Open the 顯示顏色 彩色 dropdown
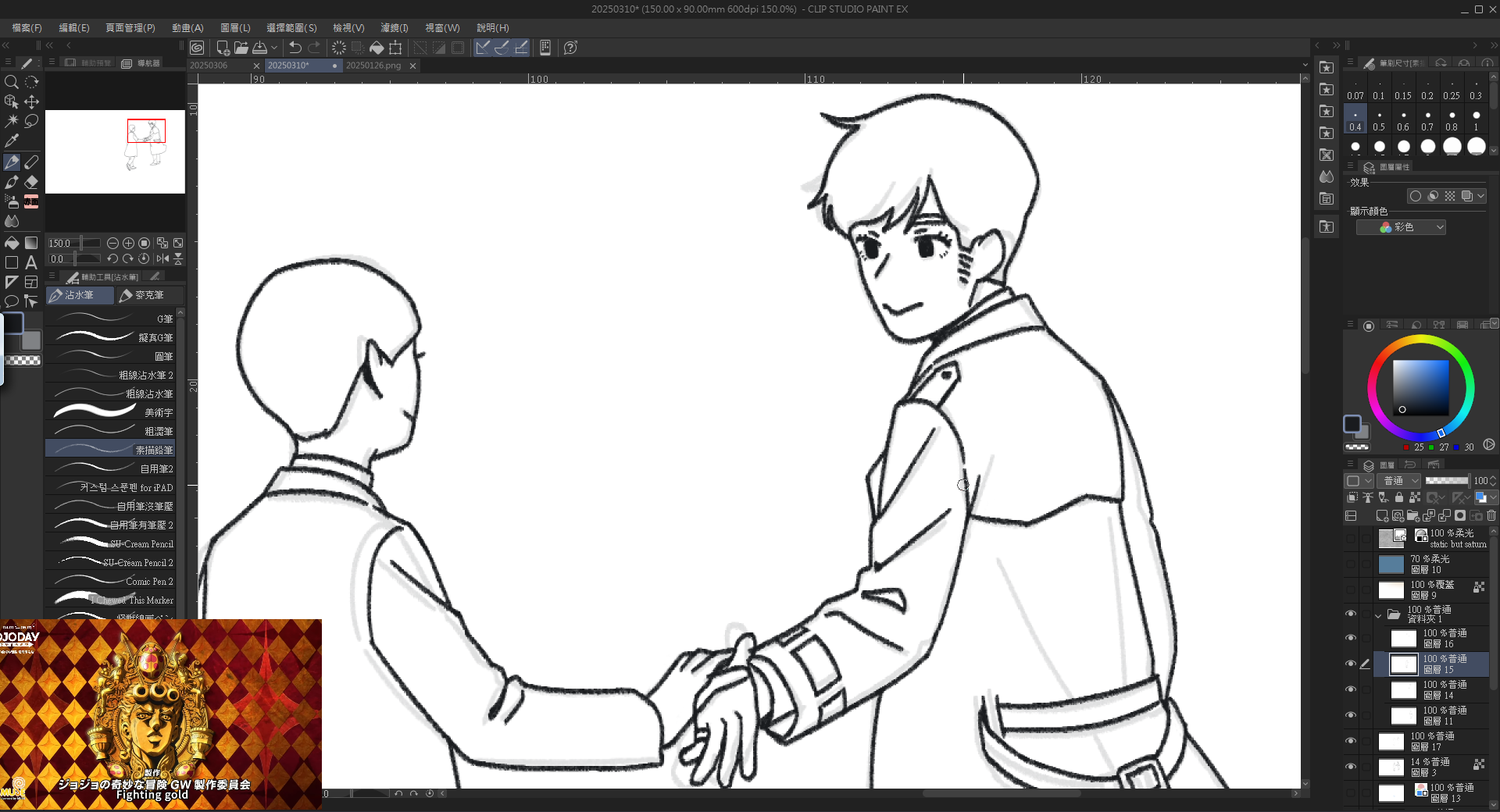Viewport: 1500px width, 812px height. (1401, 227)
